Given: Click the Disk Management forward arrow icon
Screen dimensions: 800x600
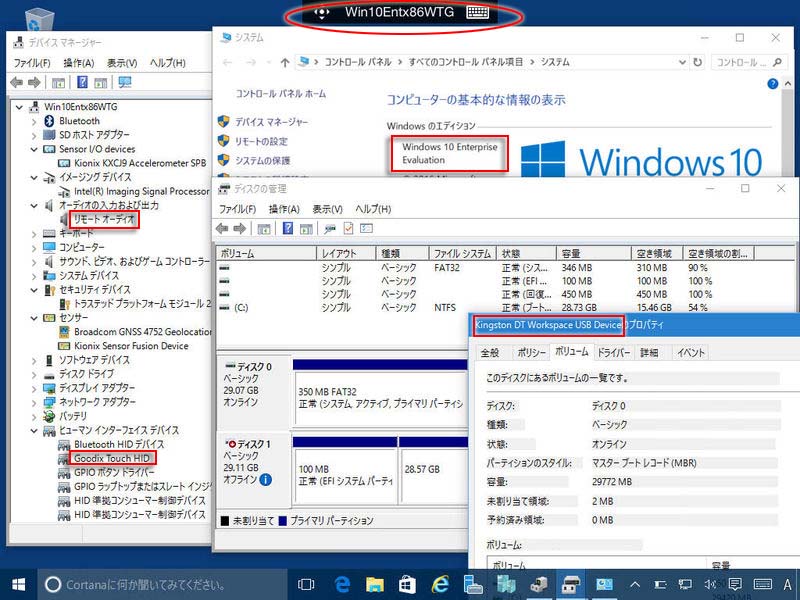Looking at the screenshot, I should click(x=239, y=229).
